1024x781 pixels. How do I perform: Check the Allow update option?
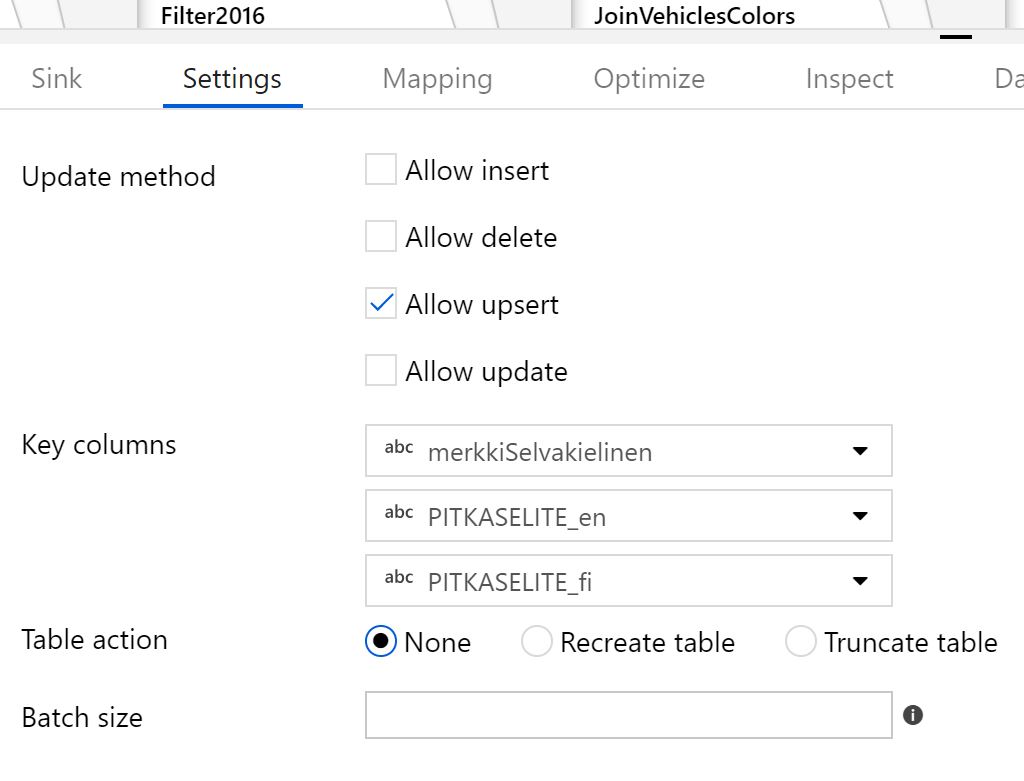point(381,371)
